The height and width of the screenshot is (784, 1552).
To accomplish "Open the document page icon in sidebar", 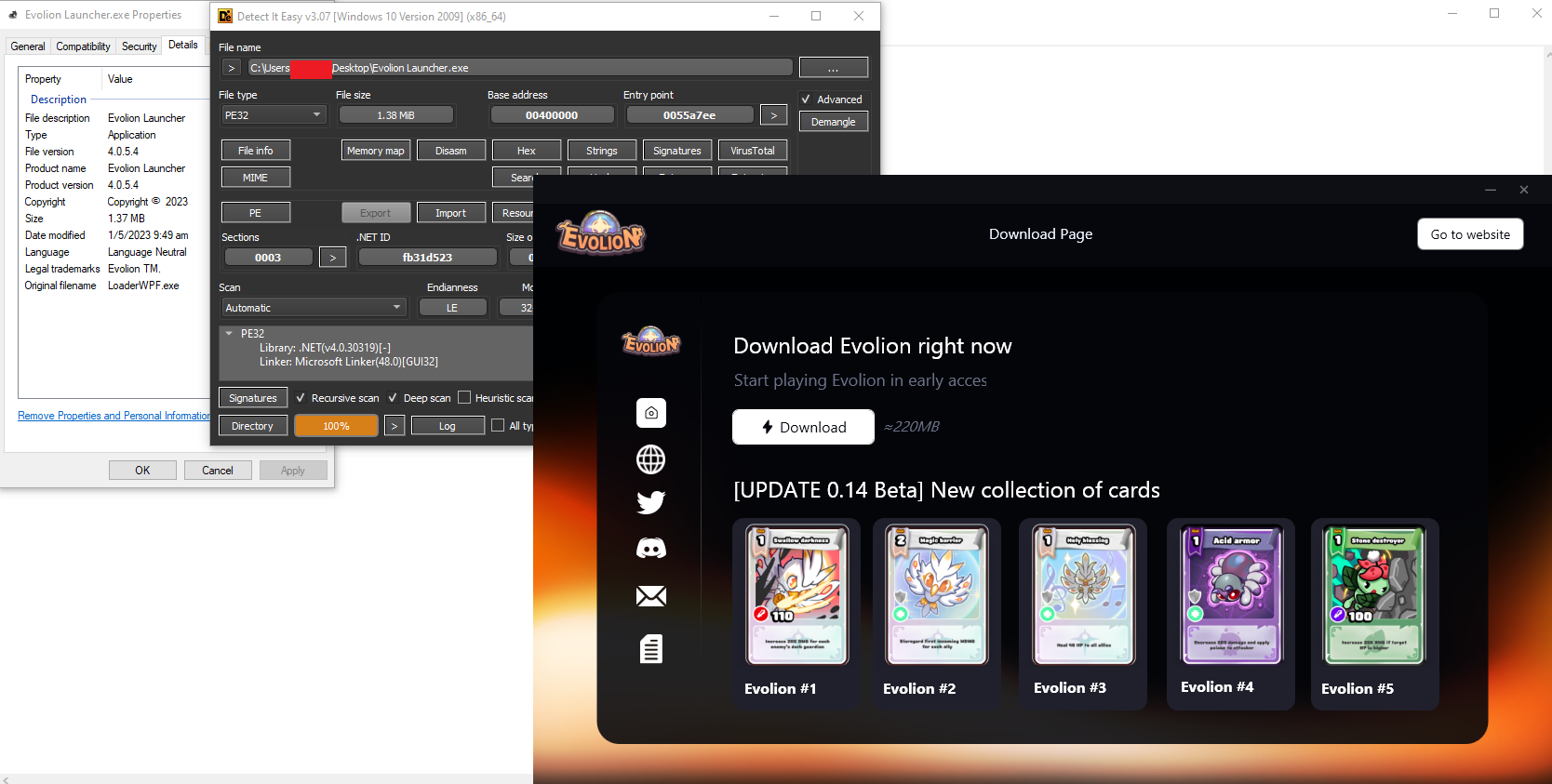I will pyautogui.click(x=651, y=648).
